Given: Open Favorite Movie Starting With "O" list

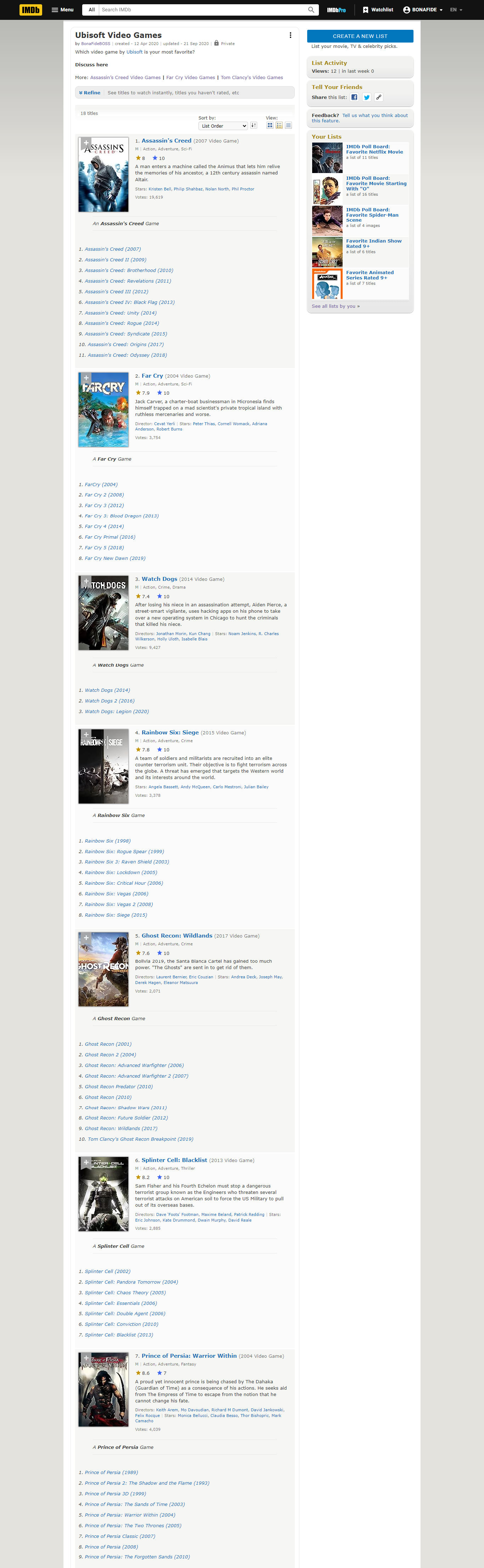Looking at the screenshot, I should pos(376,184).
